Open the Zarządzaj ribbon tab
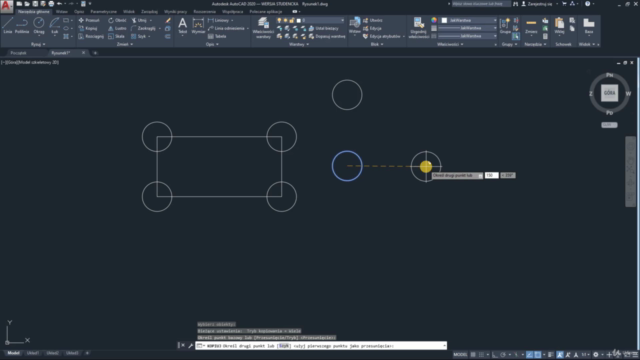The image size is (640, 360). tap(149, 12)
